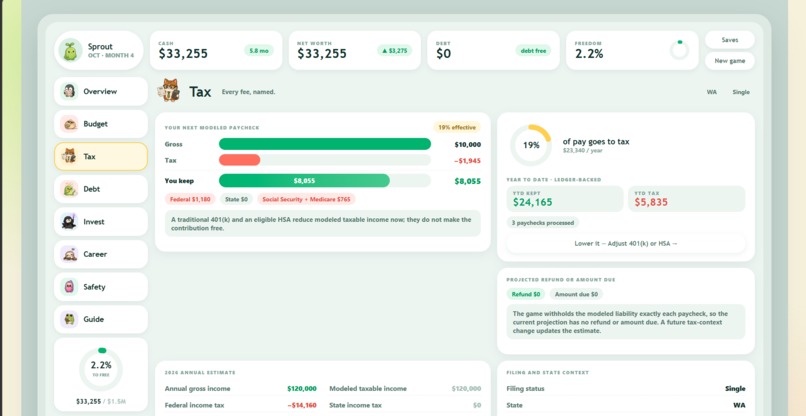This screenshot has height=416, width=806.
Task: Click the Debt frog icon
Action: (69, 189)
